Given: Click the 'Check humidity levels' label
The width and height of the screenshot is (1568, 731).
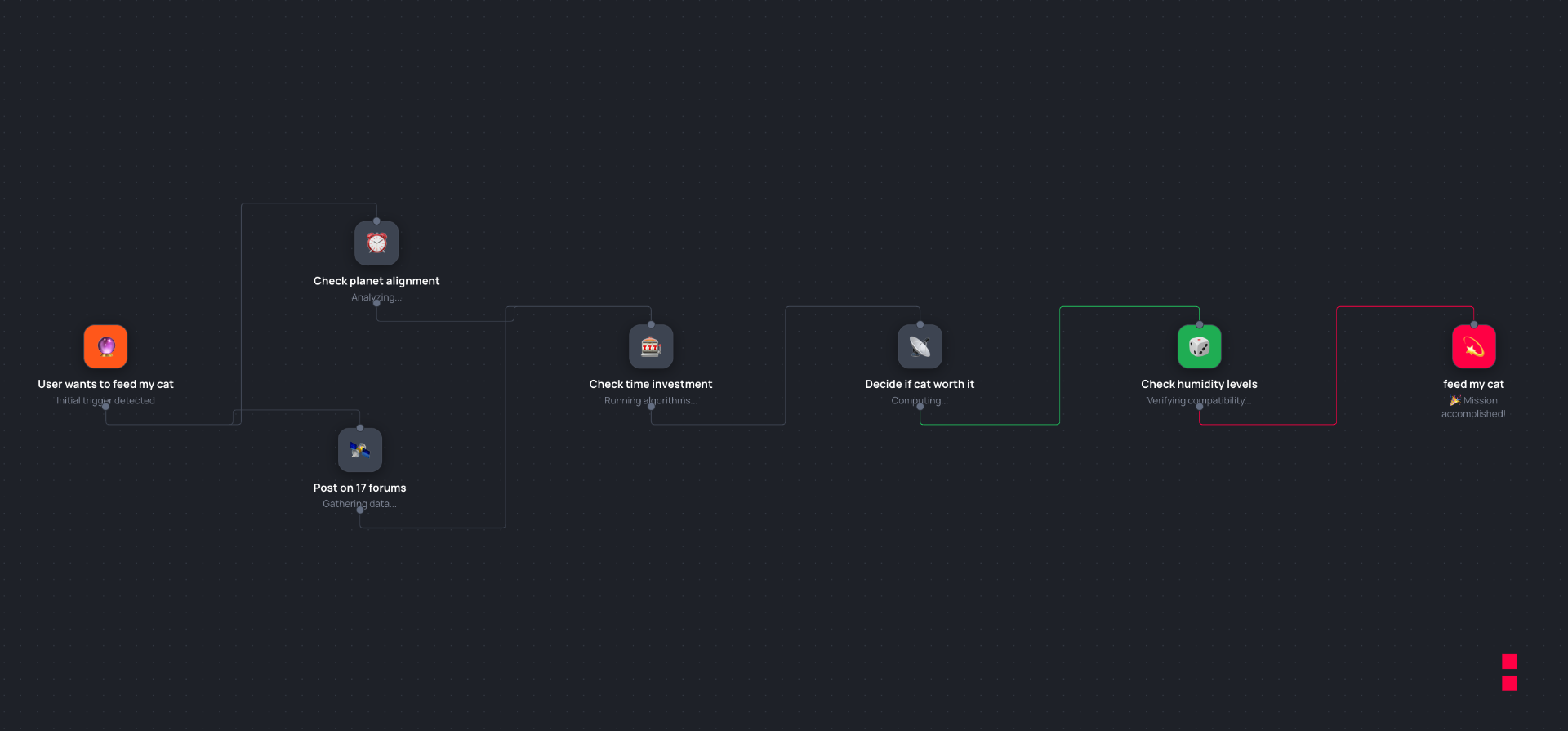Looking at the screenshot, I should [1200, 384].
